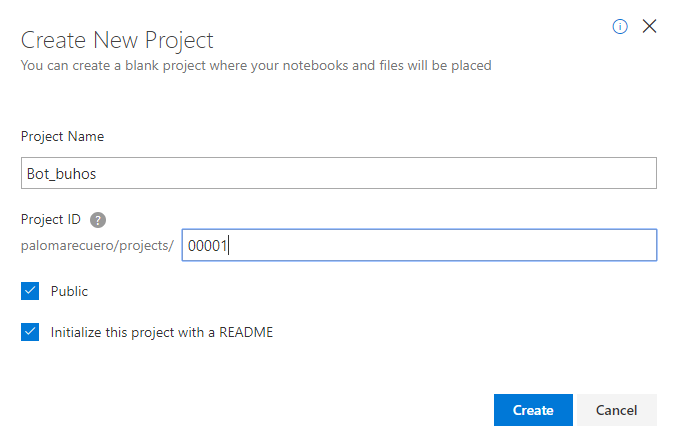Dismiss the dialog using Cancel
Viewport: 682px width, 438px height.
pyautogui.click(x=617, y=410)
